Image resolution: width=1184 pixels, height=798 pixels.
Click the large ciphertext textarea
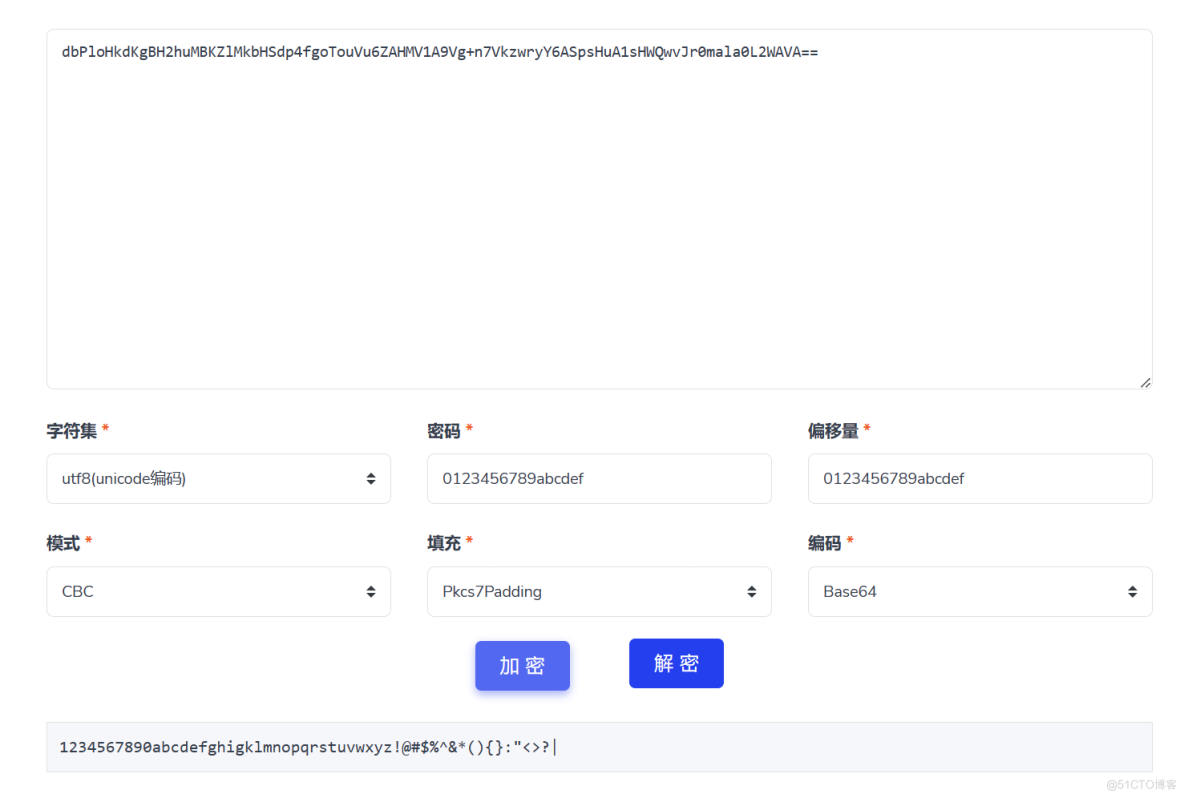(x=599, y=210)
